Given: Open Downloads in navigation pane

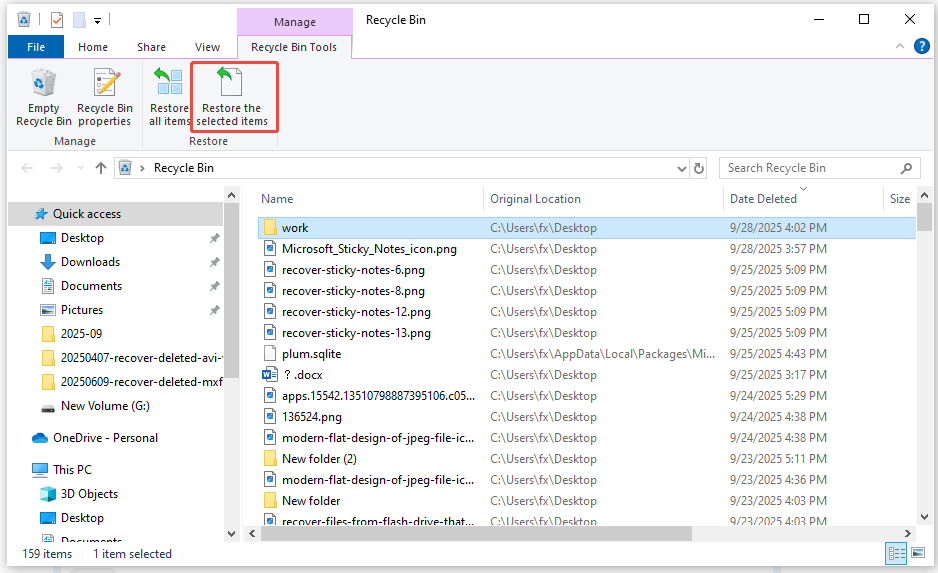Looking at the screenshot, I should pos(90,262).
